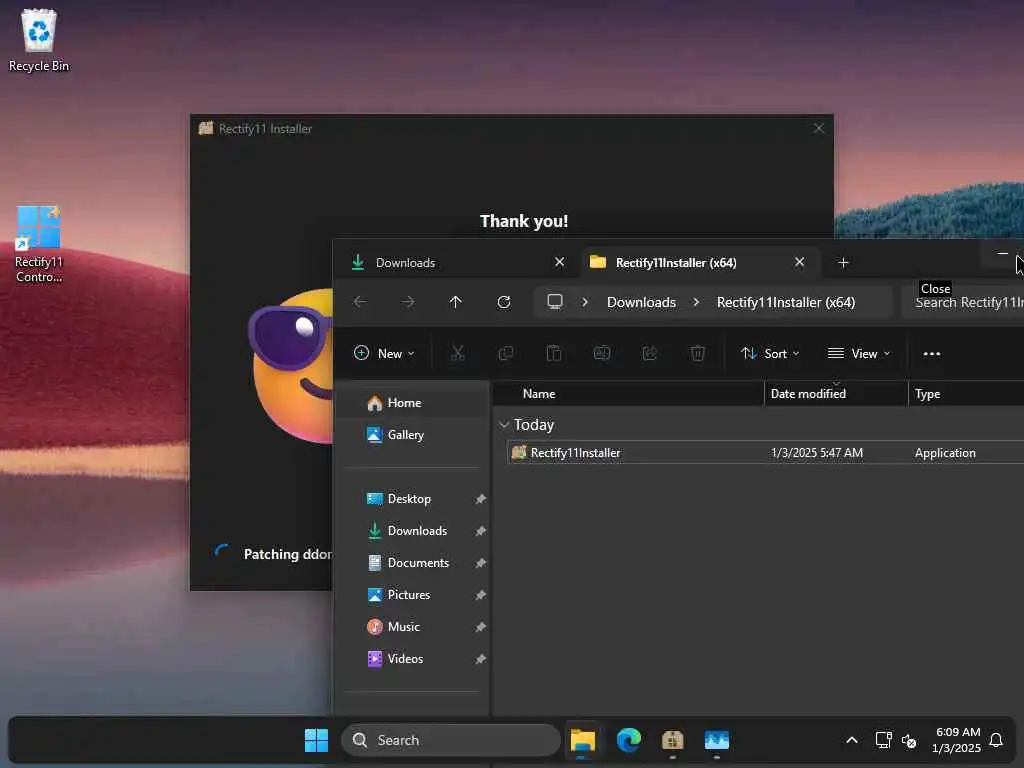Unpin Desktop using its pin icon
This screenshot has width=1024, height=768.
(x=481, y=499)
